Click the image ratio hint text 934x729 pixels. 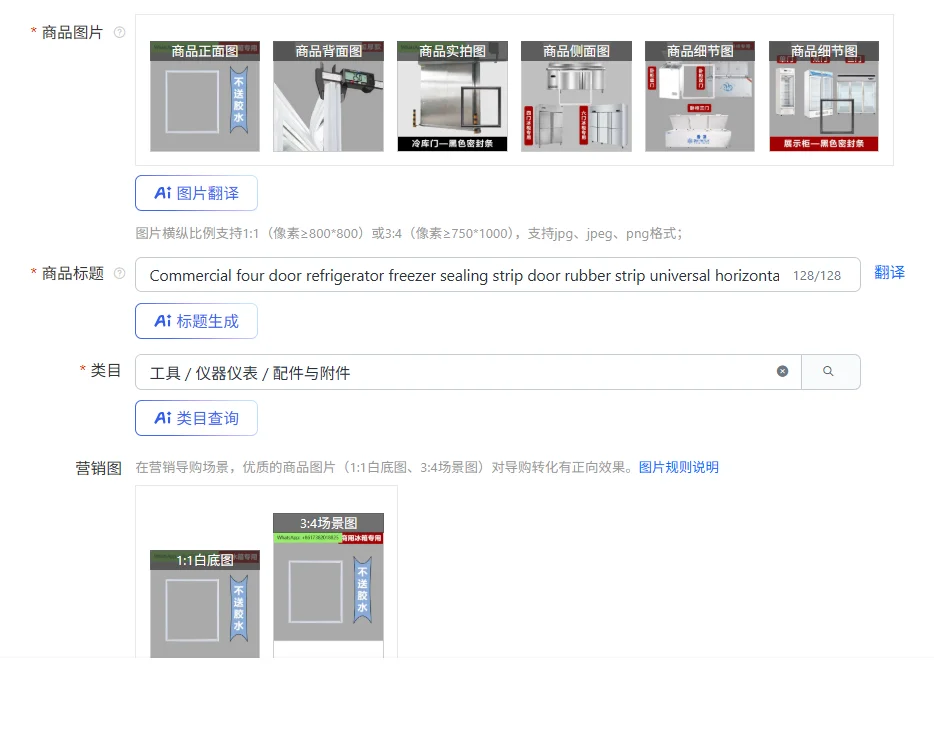(x=409, y=233)
